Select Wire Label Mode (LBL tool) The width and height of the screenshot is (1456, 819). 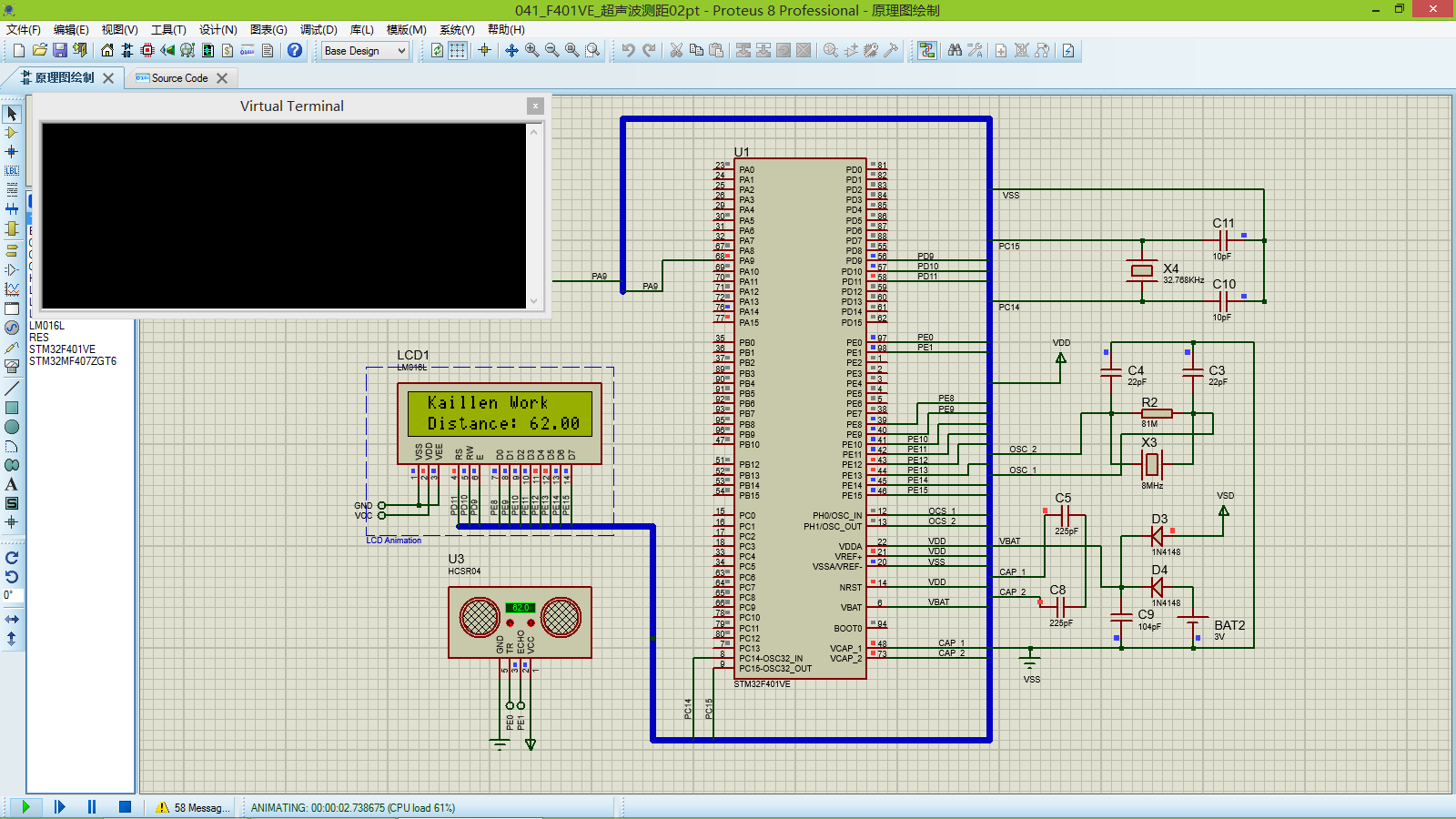point(12,169)
